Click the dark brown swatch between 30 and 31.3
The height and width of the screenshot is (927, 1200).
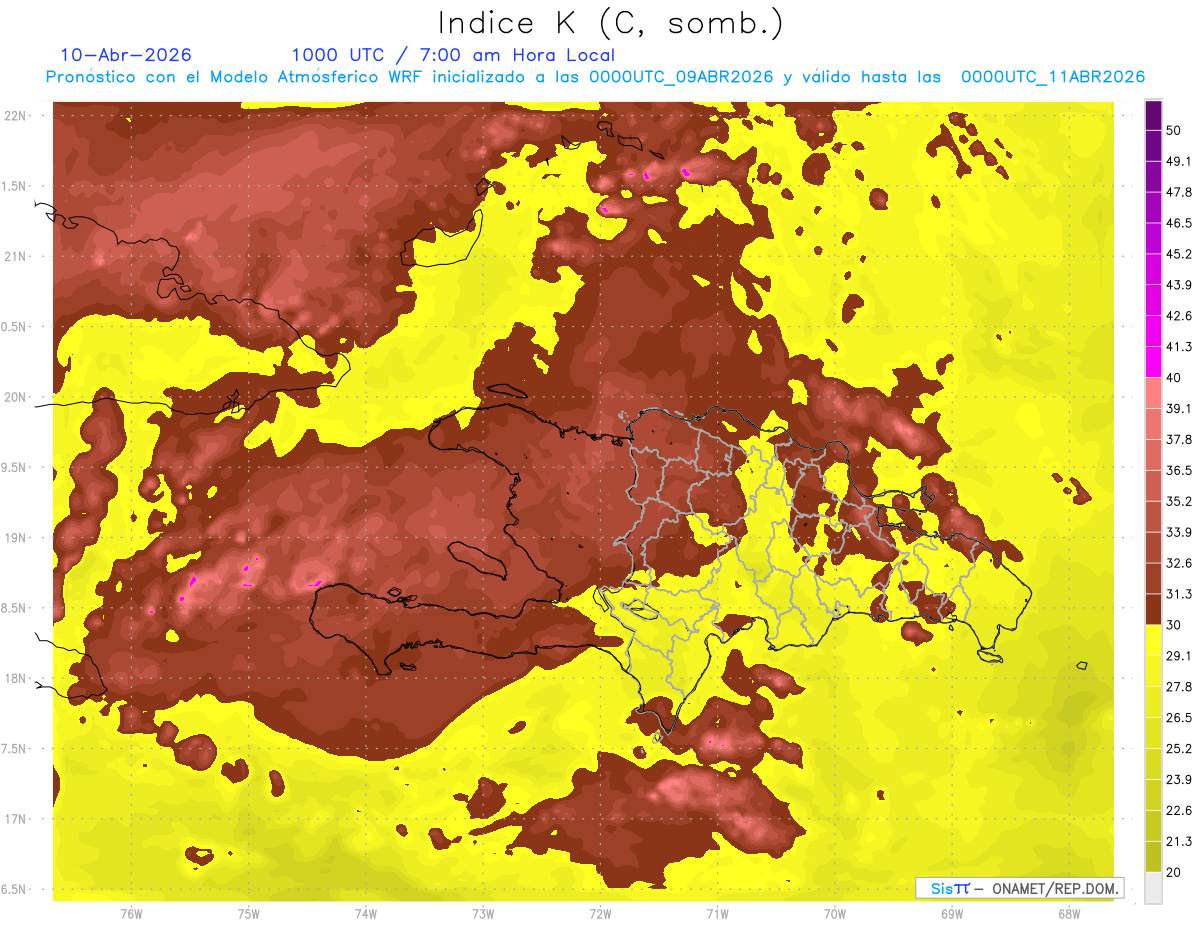tap(1153, 609)
